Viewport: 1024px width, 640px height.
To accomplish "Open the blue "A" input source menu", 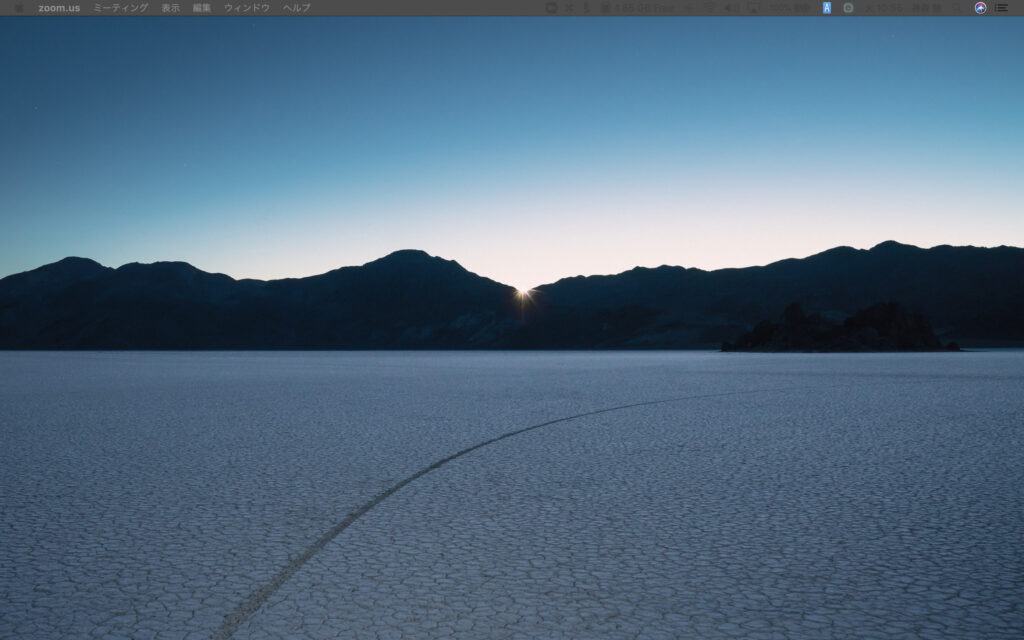I will pyautogui.click(x=827, y=8).
